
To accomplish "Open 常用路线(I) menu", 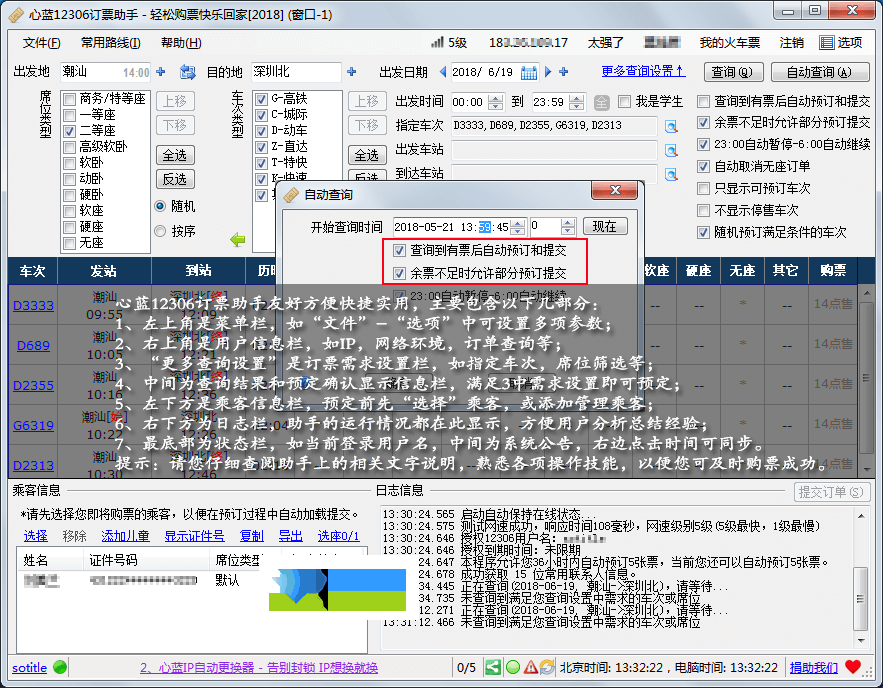I will [x=110, y=43].
